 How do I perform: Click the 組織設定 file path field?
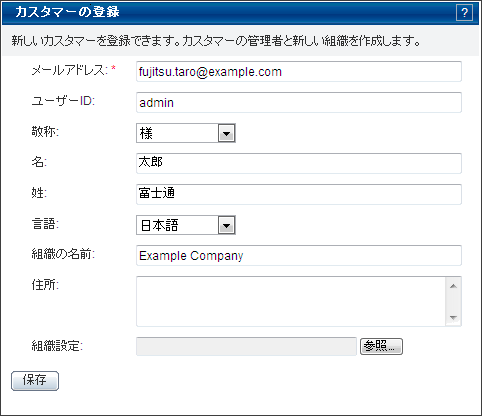[x=246, y=347]
